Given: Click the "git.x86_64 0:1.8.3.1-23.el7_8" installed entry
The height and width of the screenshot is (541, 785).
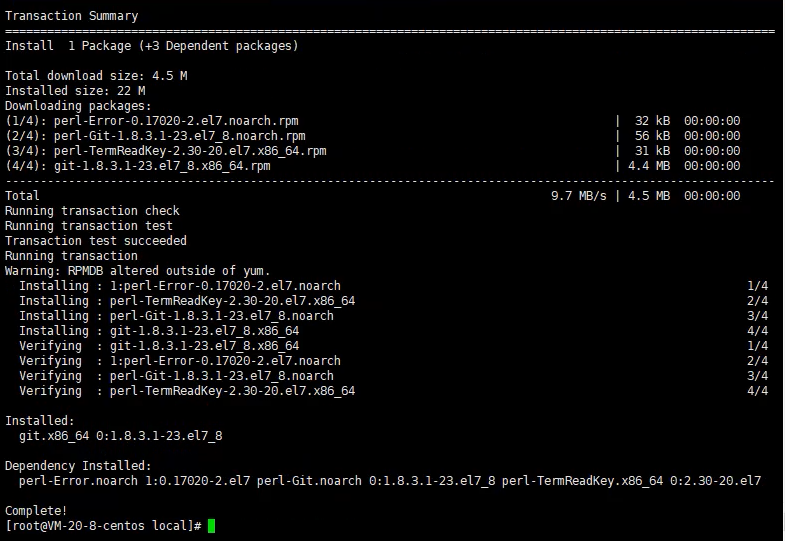Looking at the screenshot, I should (x=121, y=436).
